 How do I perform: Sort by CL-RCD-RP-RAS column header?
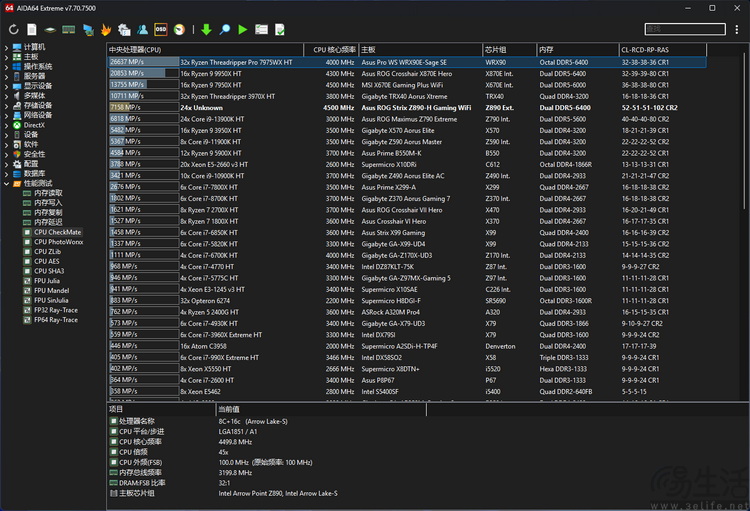click(662, 50)
